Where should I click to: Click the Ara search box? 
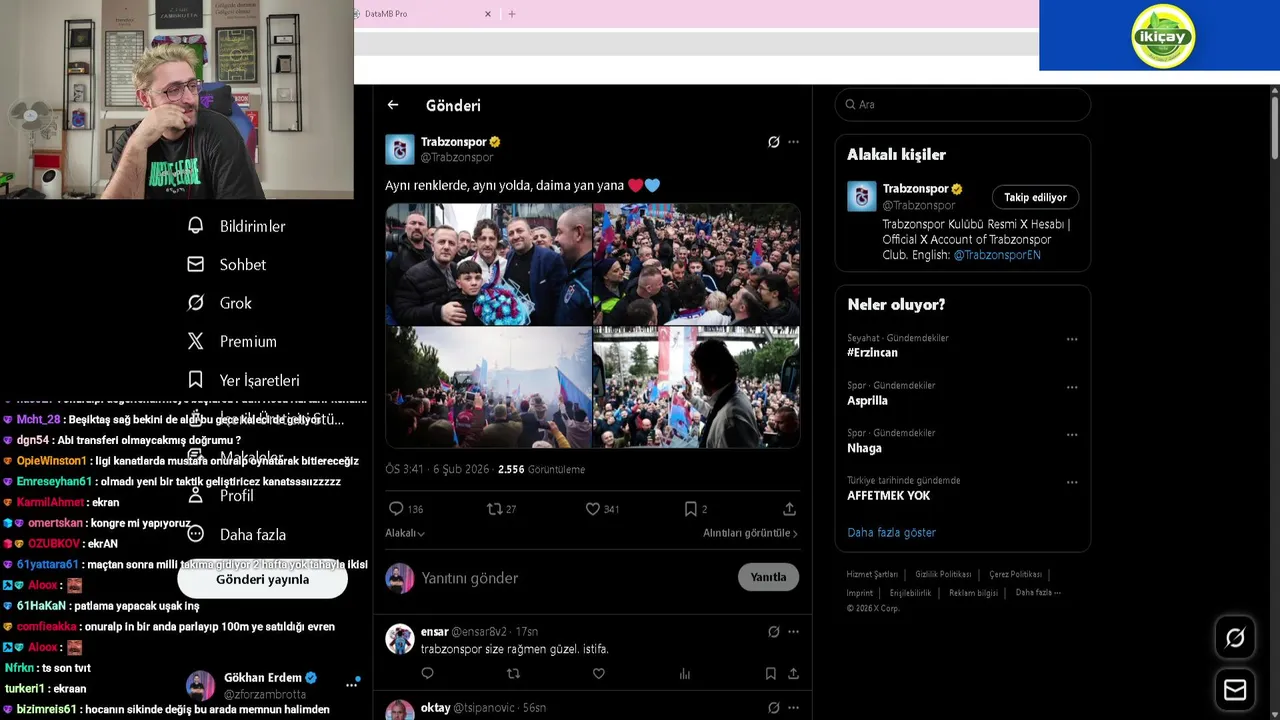tap(962, 104)
